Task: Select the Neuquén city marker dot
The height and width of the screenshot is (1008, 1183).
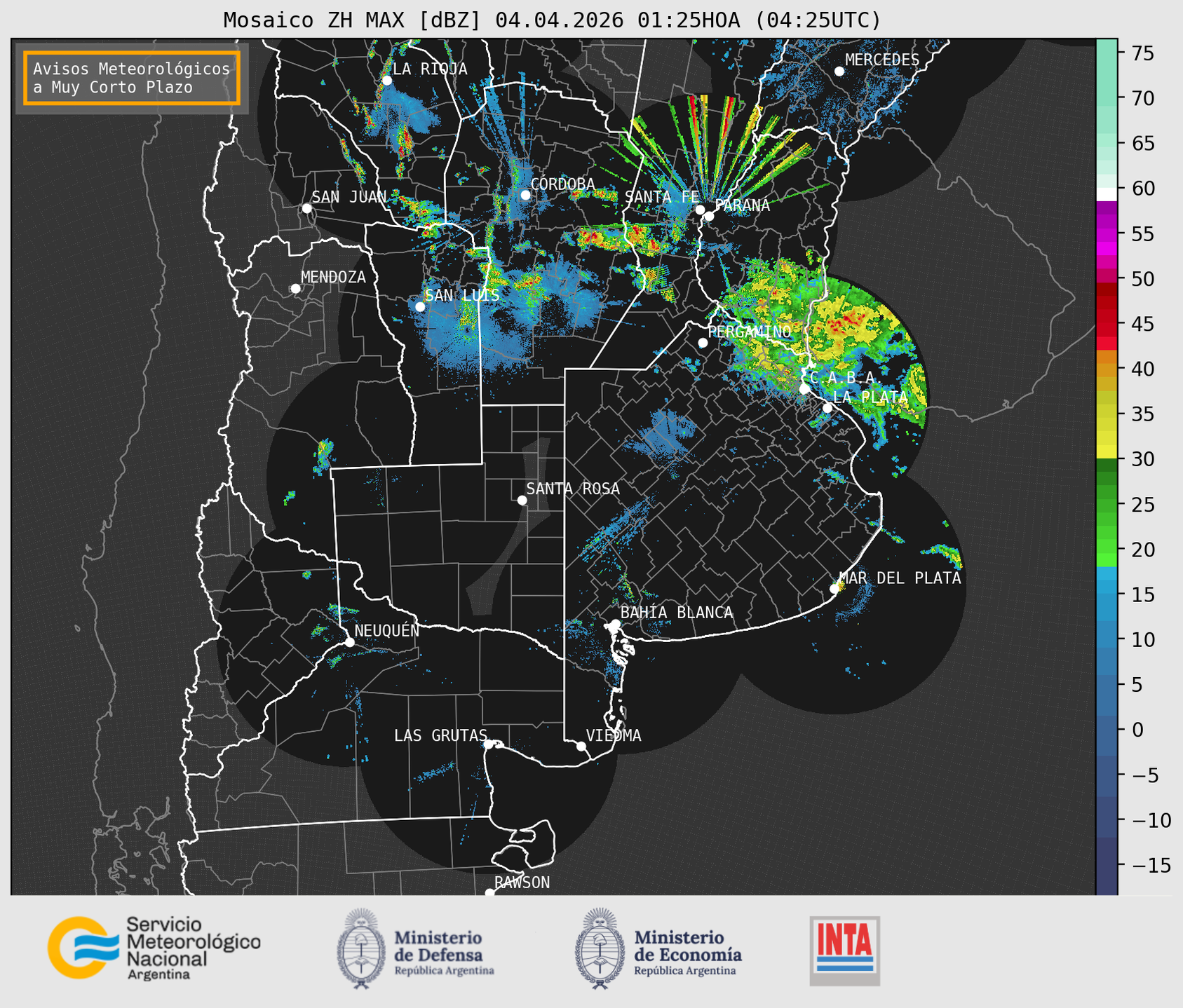Action: [349, 642]
